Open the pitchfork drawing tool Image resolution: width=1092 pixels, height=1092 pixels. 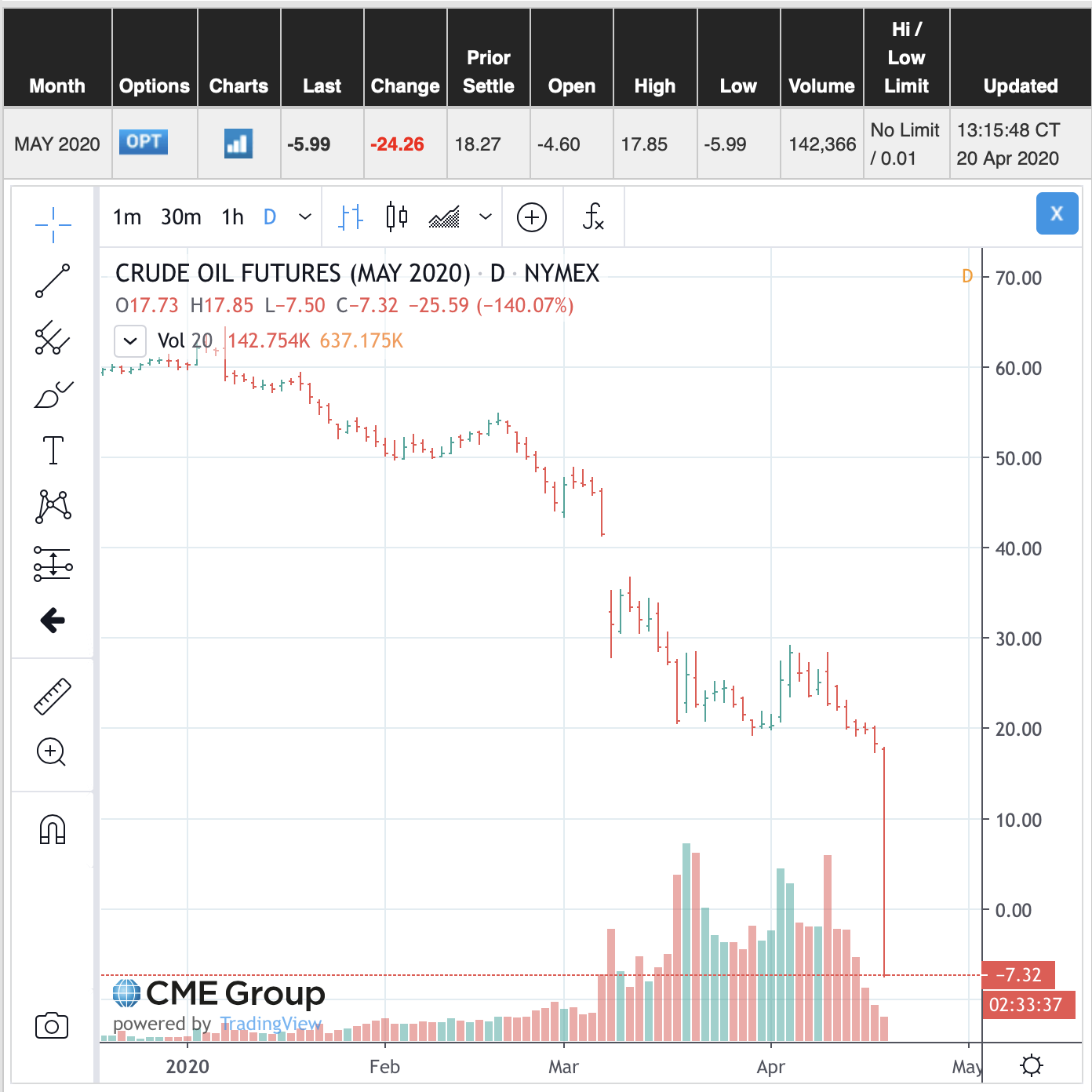tap(53, 338)
